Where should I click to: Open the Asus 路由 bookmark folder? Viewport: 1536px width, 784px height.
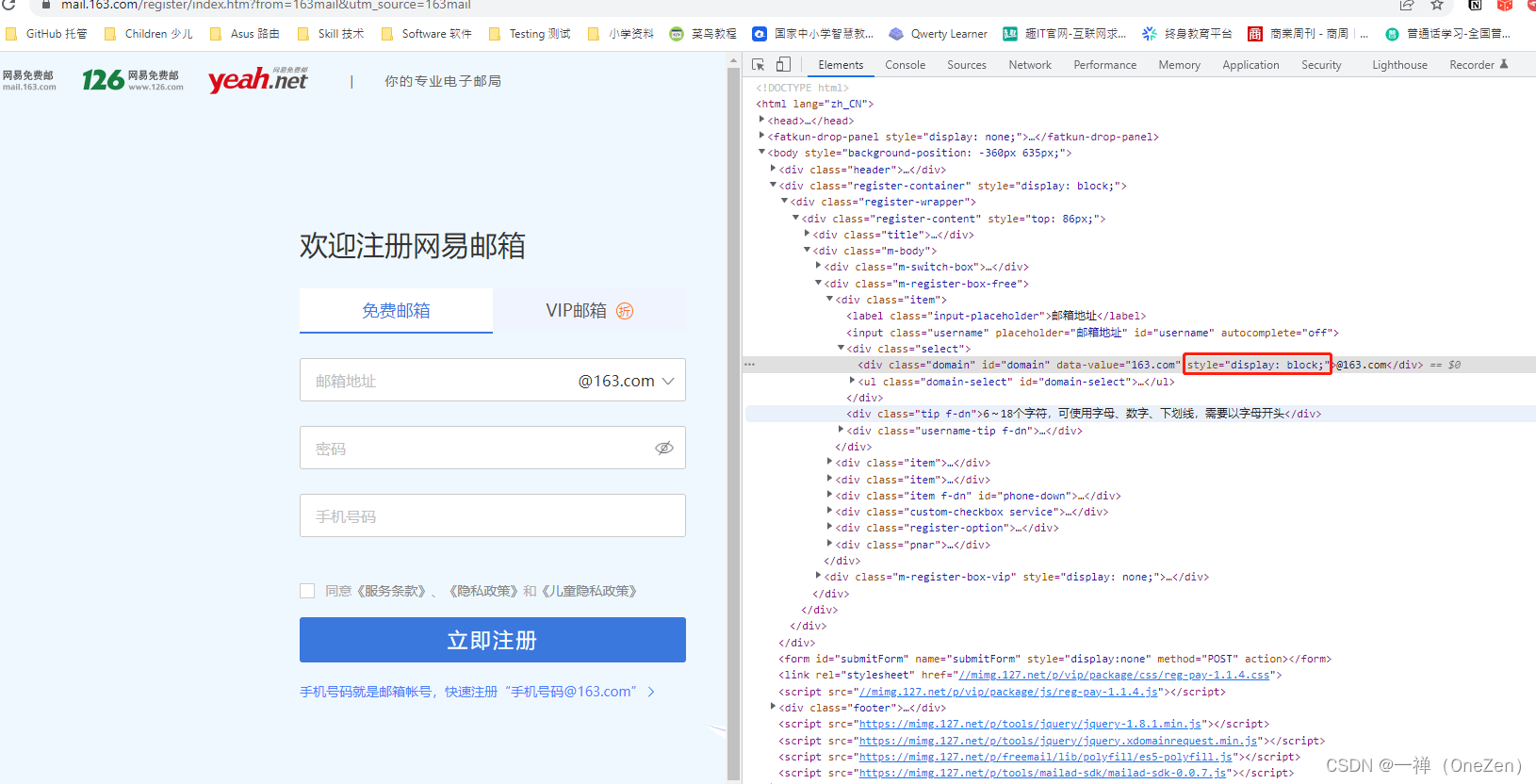(245, 34)
